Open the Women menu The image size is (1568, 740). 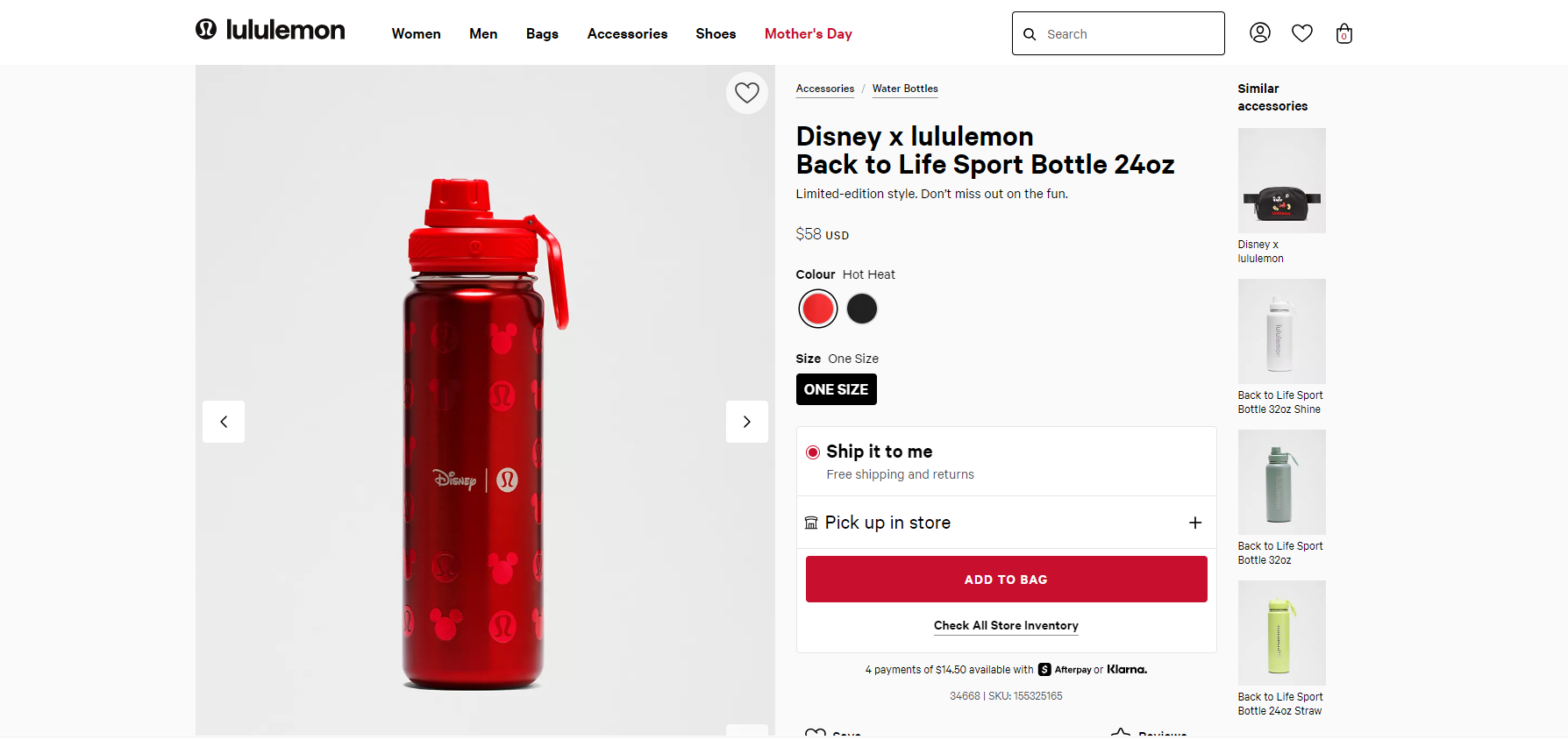pyautogui.click(x=416, y=34)
